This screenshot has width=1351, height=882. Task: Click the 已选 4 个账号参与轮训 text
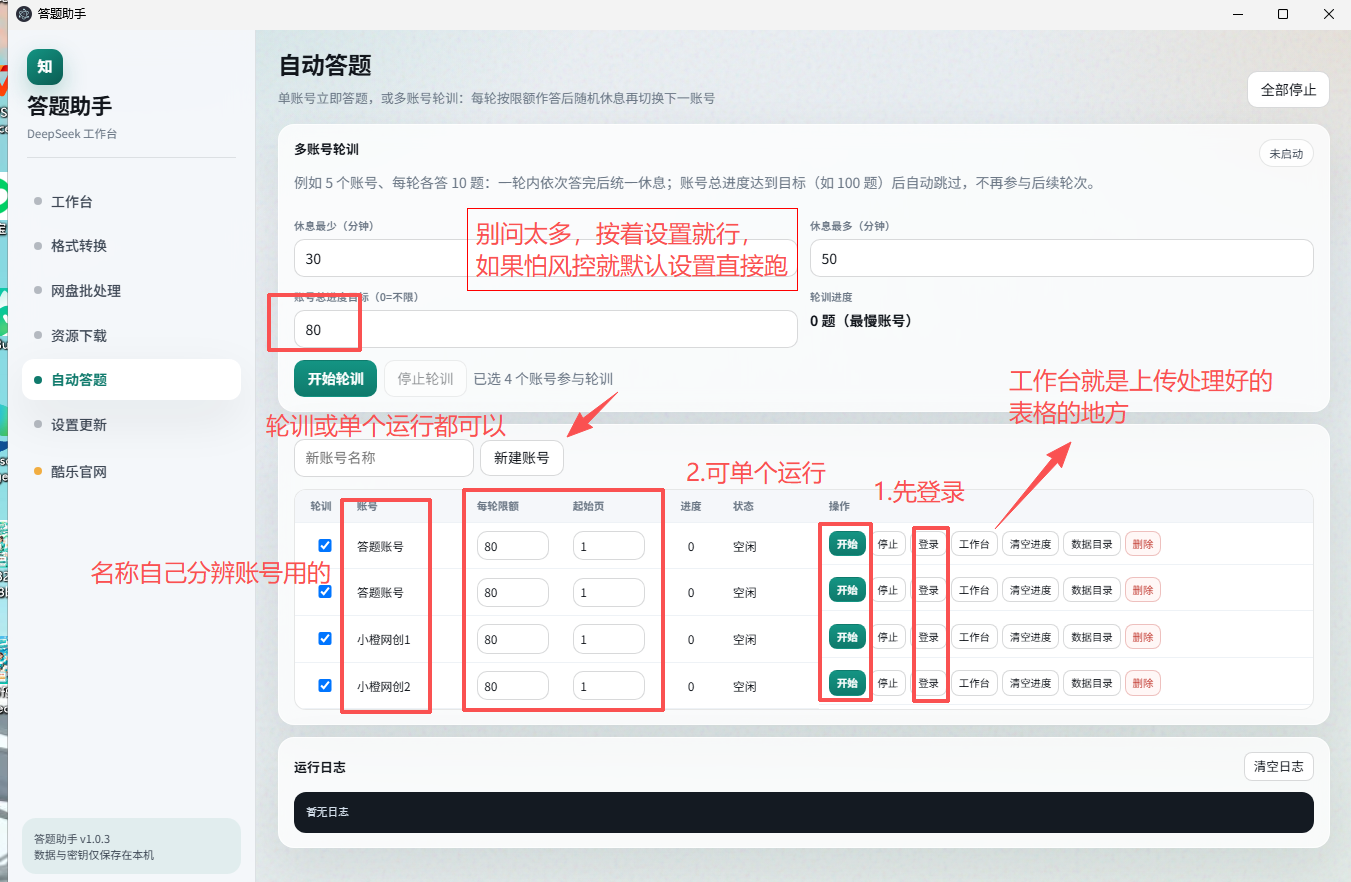pos(543,379)
